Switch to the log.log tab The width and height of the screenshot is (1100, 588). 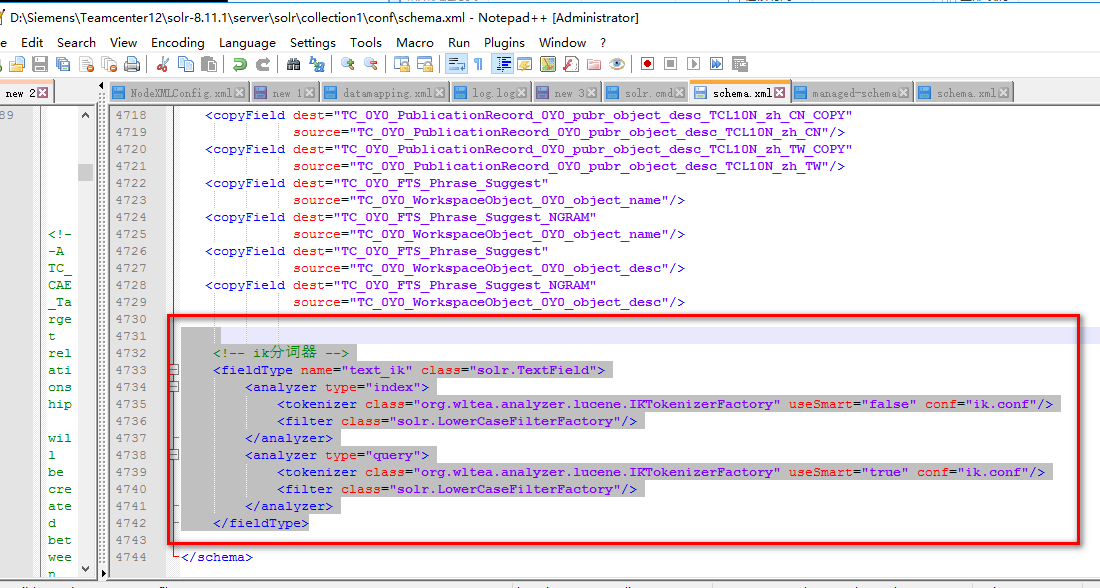click(x=492, y=93)
